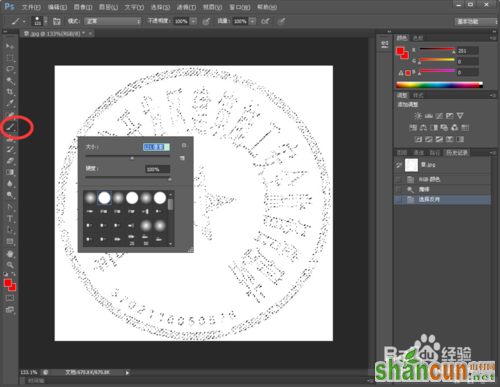This screenshot has height=387, width=500.
Task: Select the Magic Wand tool
Action: click(10, 80)
